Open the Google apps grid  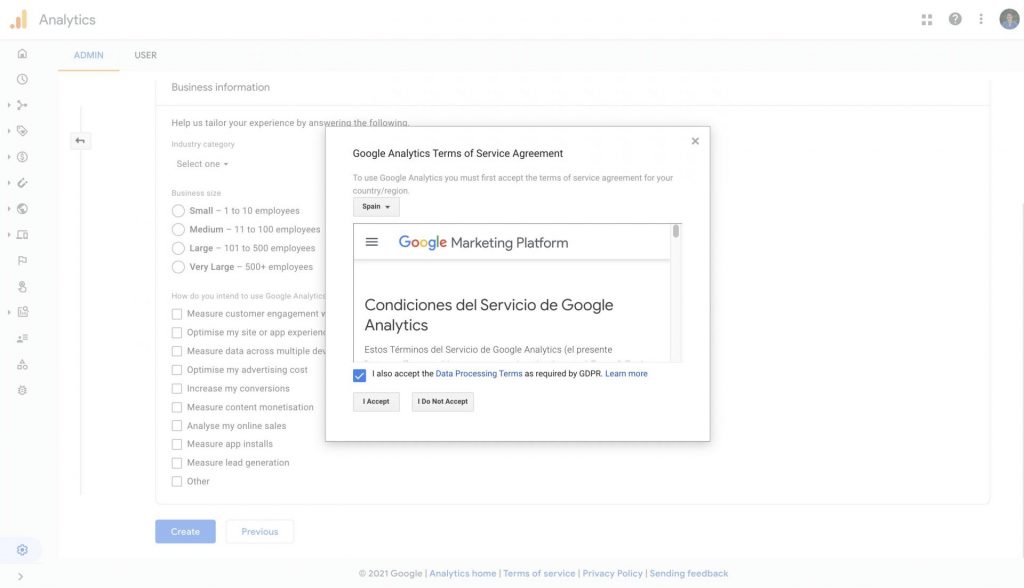pos(927,20)
